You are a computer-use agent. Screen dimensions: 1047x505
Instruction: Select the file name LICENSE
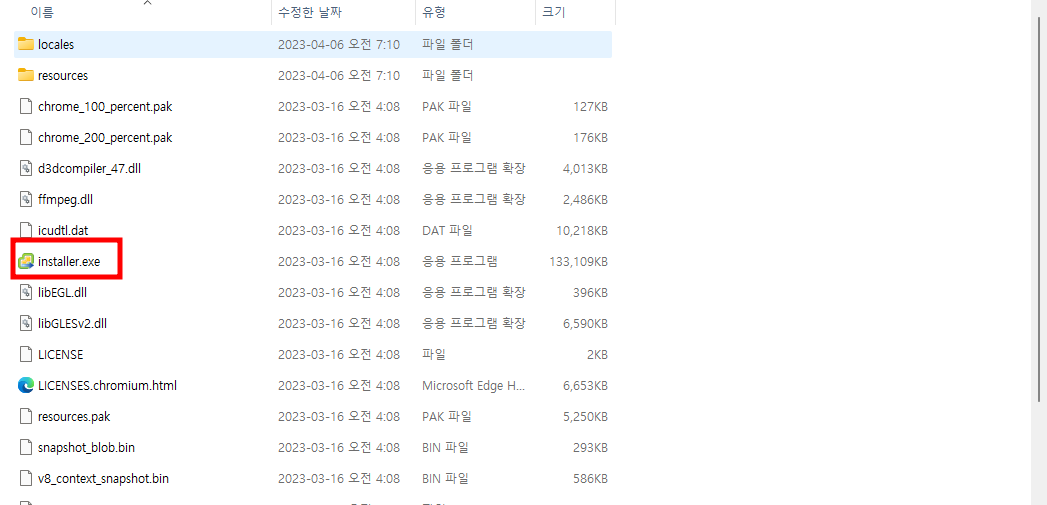[x=61, y=355]
